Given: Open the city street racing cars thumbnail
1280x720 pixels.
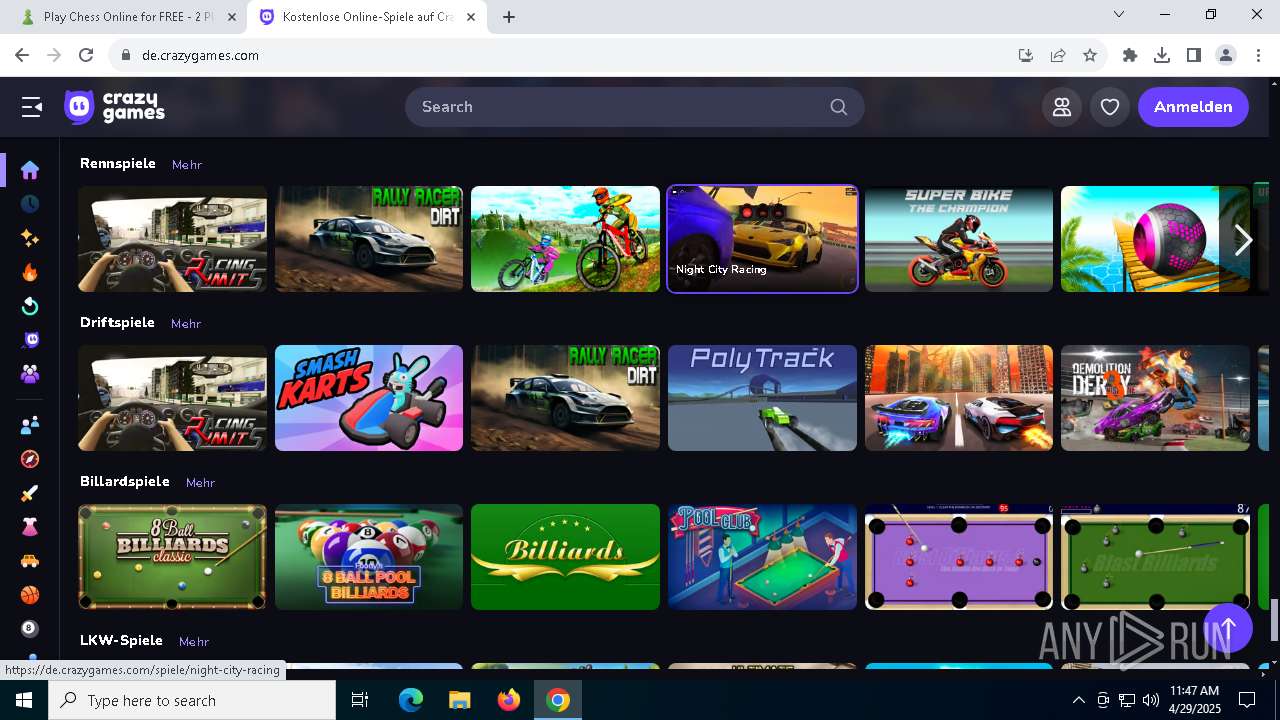Looking at the screenshot, I should (x=959, y=398).
